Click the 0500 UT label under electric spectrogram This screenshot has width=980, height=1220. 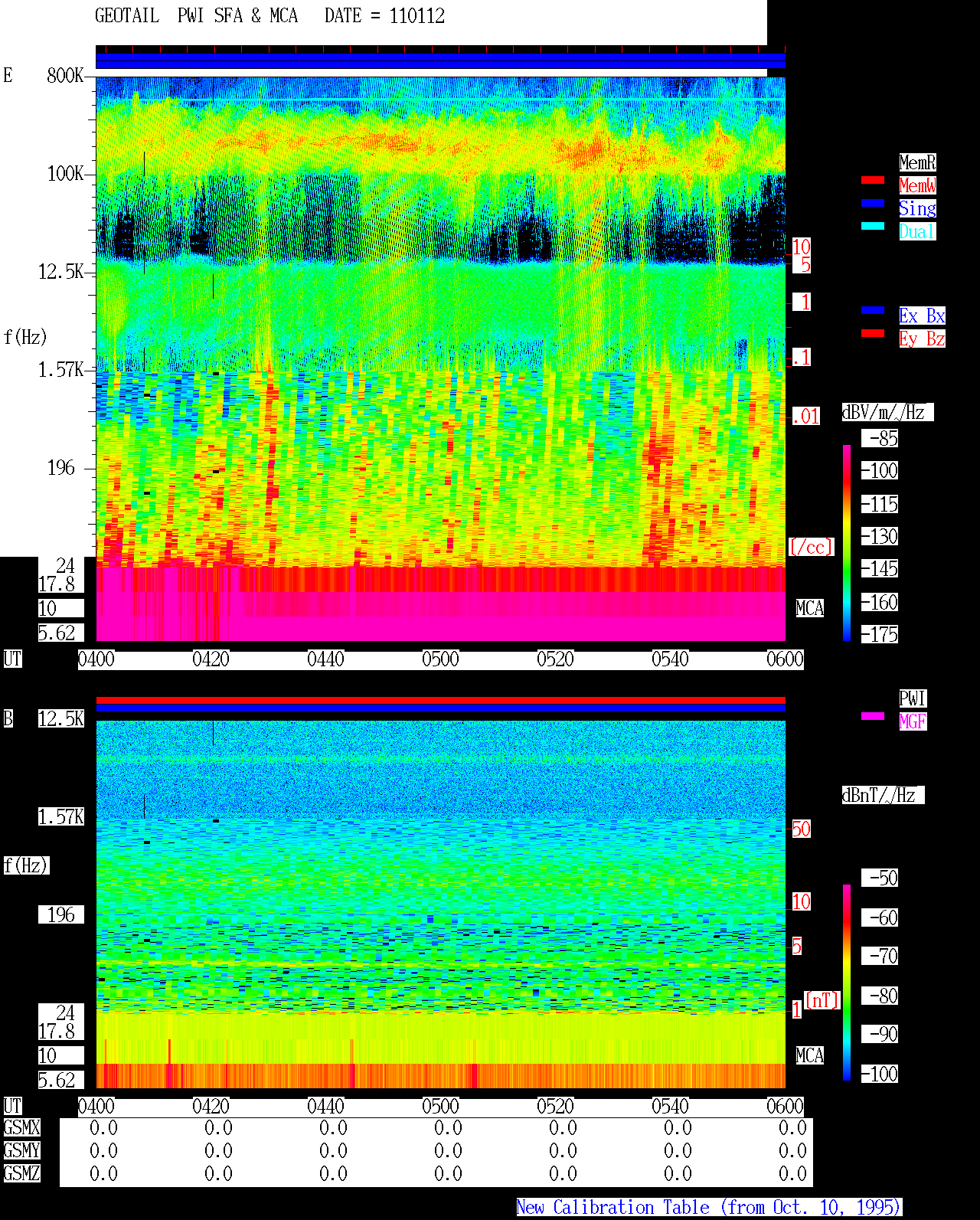[440, 659]
